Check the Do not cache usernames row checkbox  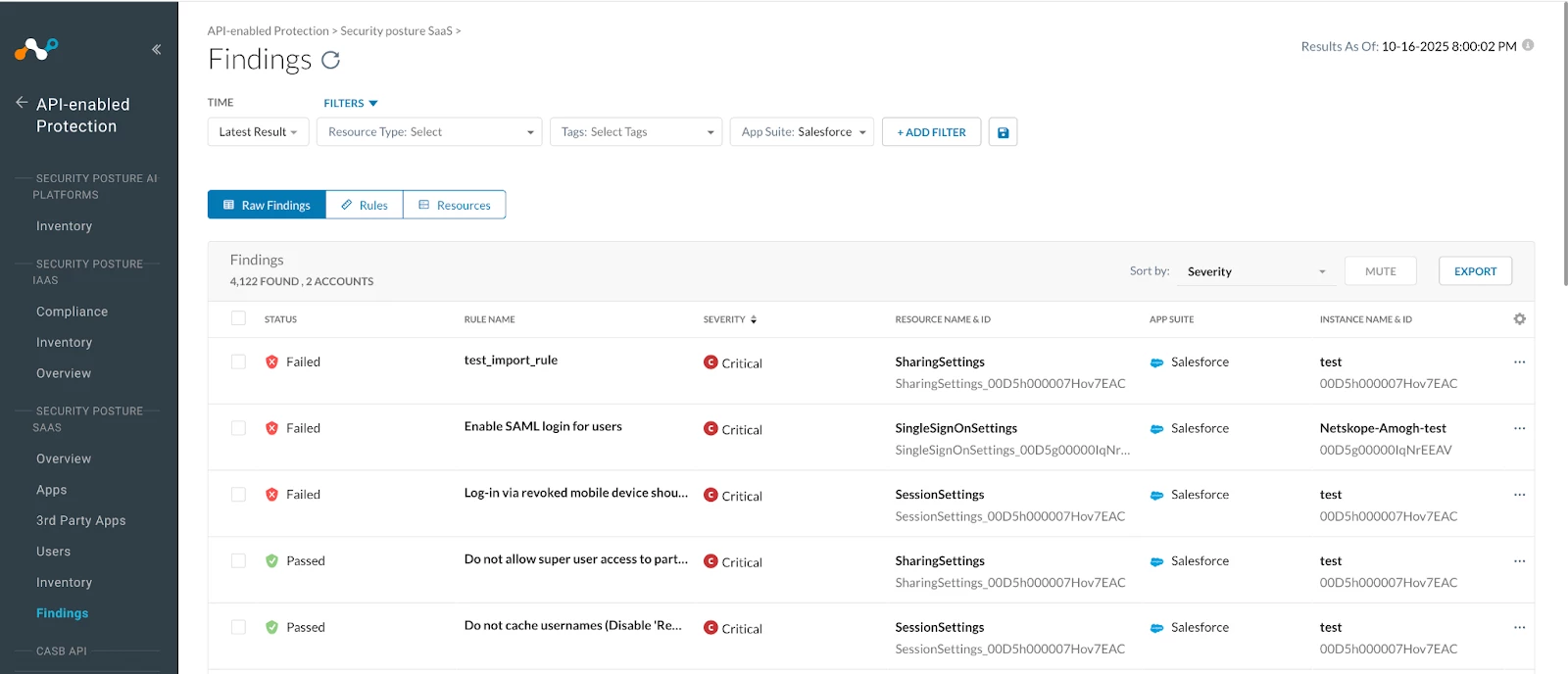coord(238,627)
